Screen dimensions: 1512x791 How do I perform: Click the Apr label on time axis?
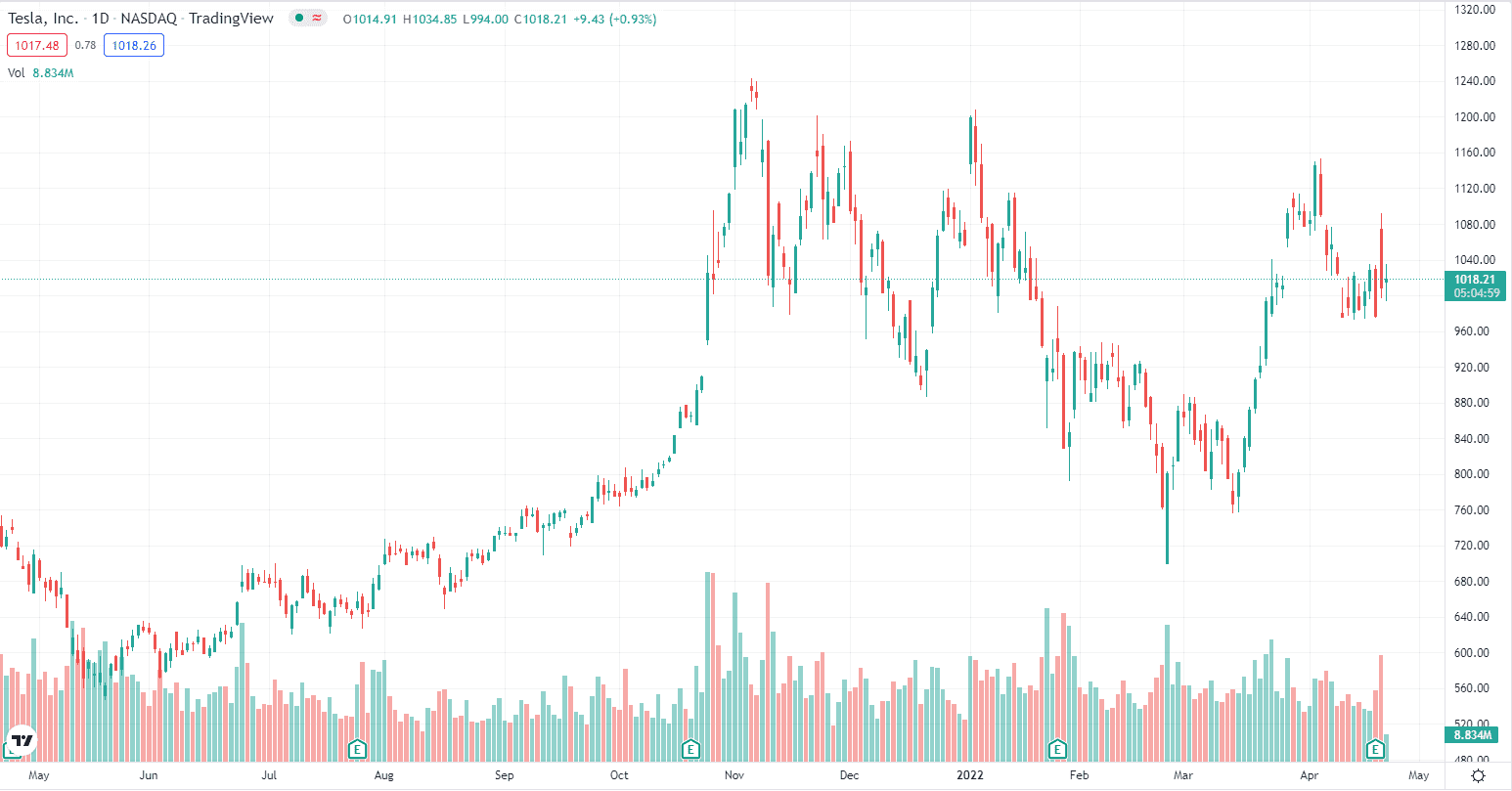click(x=1310, y=776)
